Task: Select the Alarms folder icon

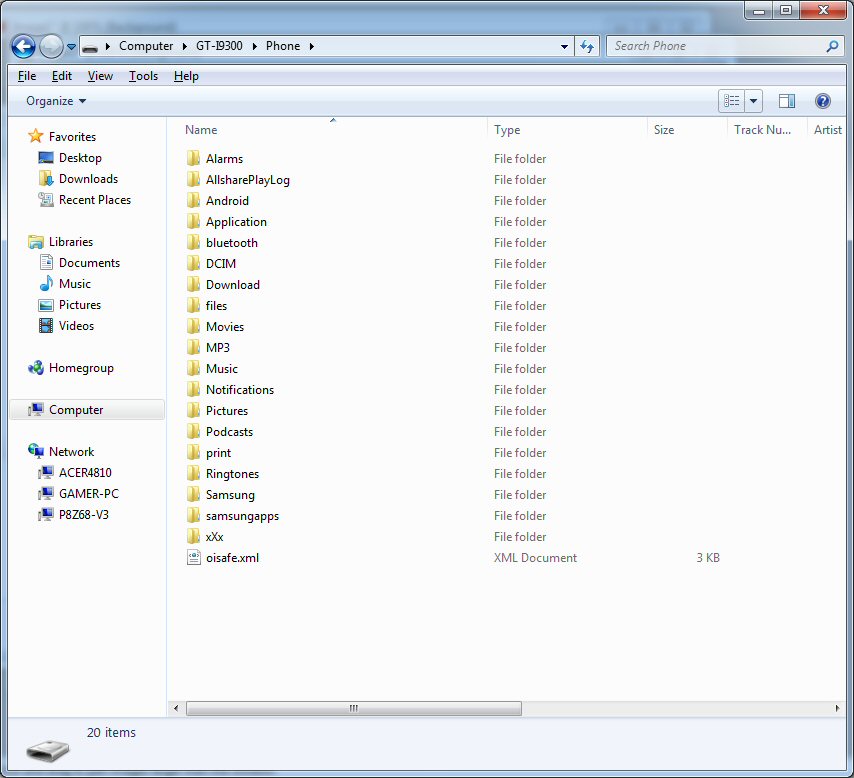Action: click(x=193, y=159)
